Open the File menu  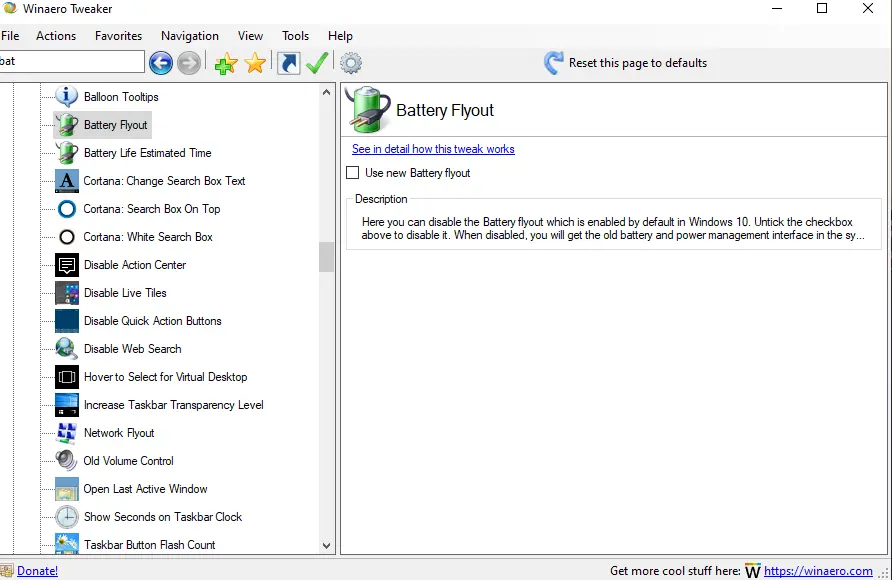tap(10, 35)
